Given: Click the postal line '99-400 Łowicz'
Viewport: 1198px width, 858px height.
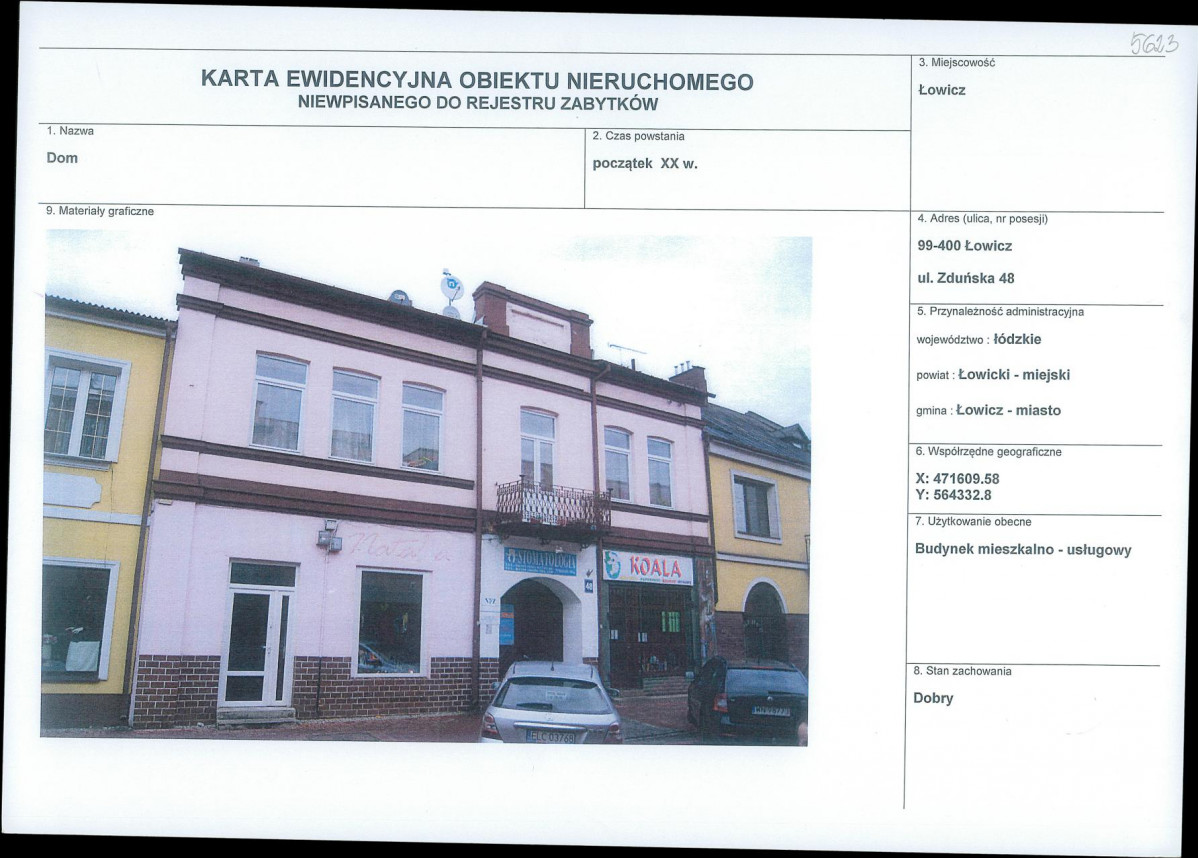Looking at the screenshot, I should point(965,246).
